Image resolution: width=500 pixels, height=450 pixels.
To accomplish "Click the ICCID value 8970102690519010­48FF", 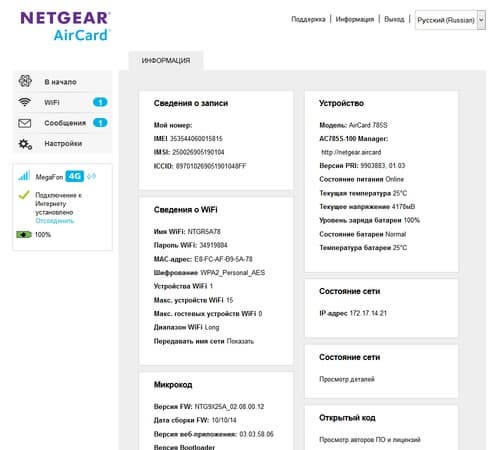I will pos(211,166).
